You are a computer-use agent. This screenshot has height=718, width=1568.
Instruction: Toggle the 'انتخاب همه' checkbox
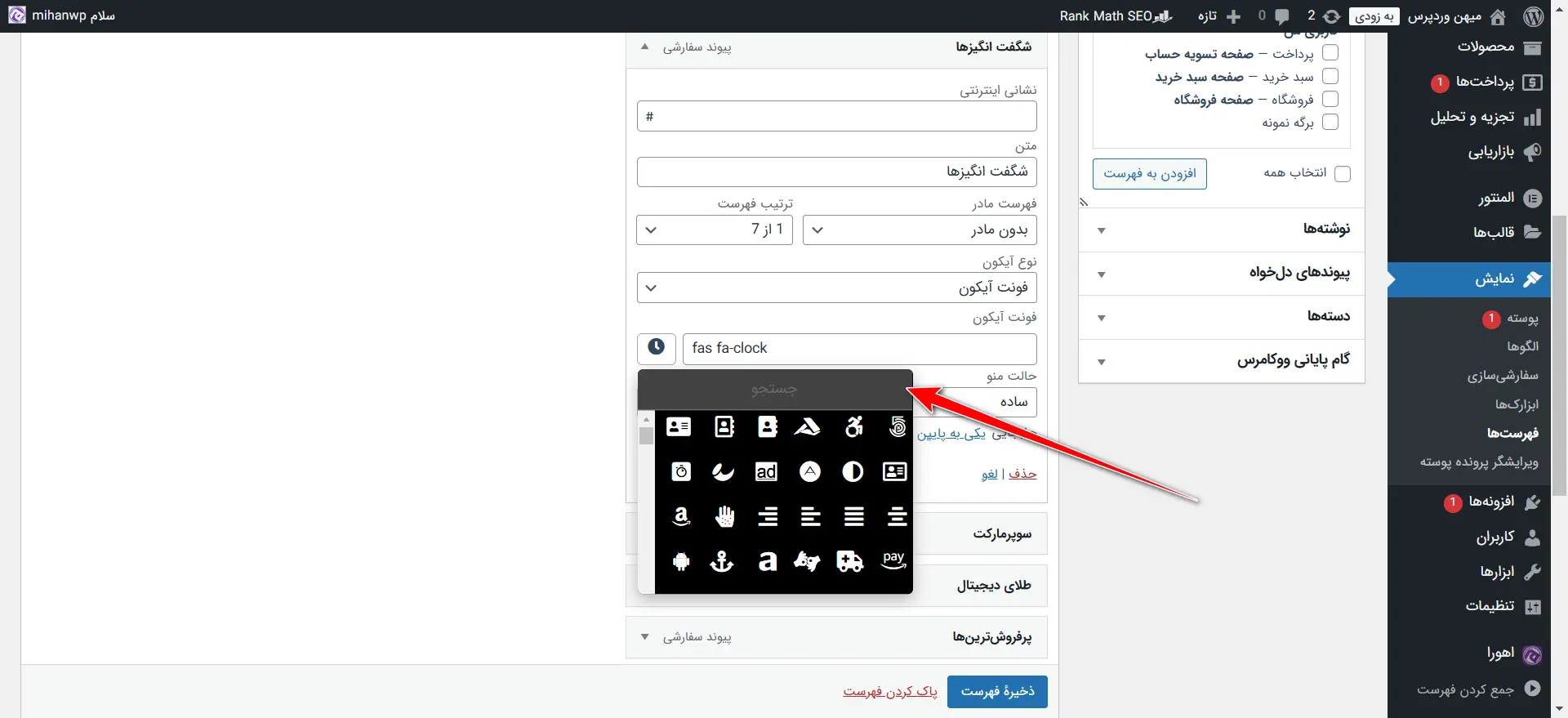click(1343, 173)
